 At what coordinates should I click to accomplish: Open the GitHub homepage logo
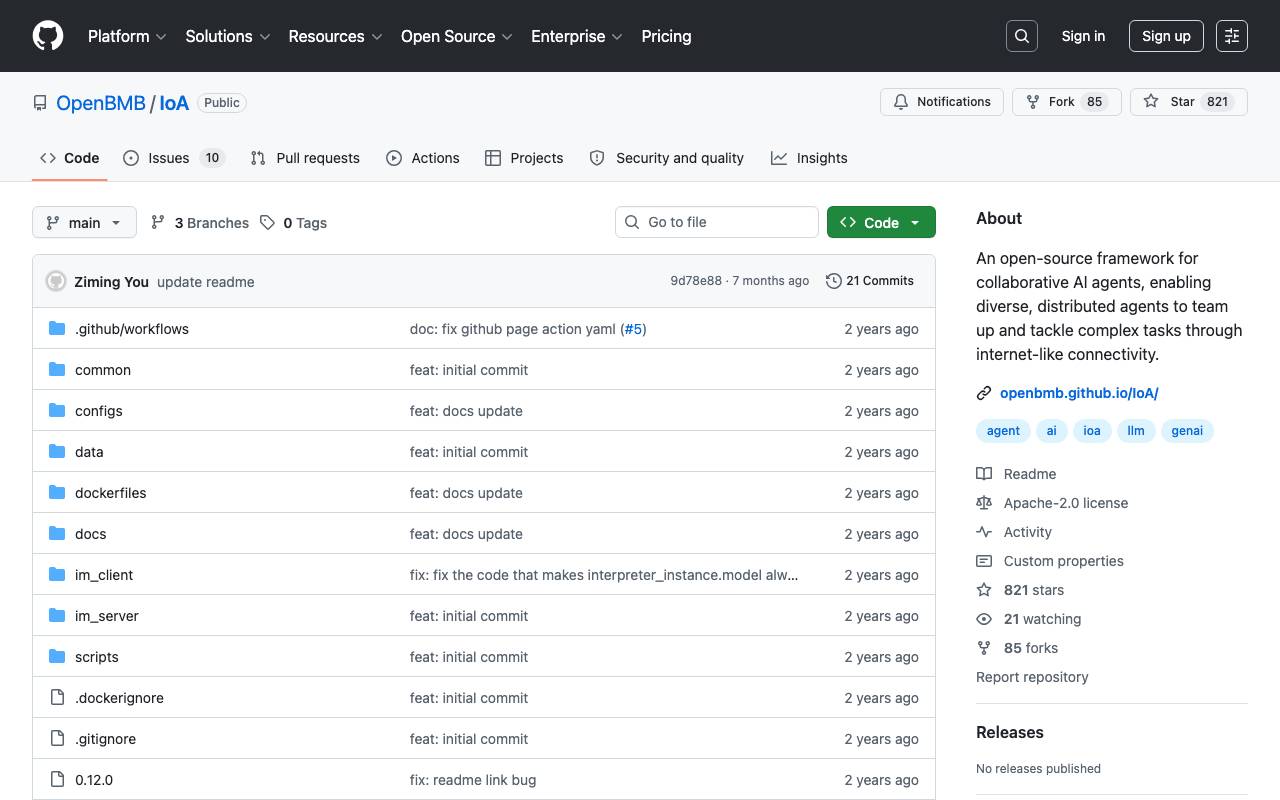click(48, 36)
